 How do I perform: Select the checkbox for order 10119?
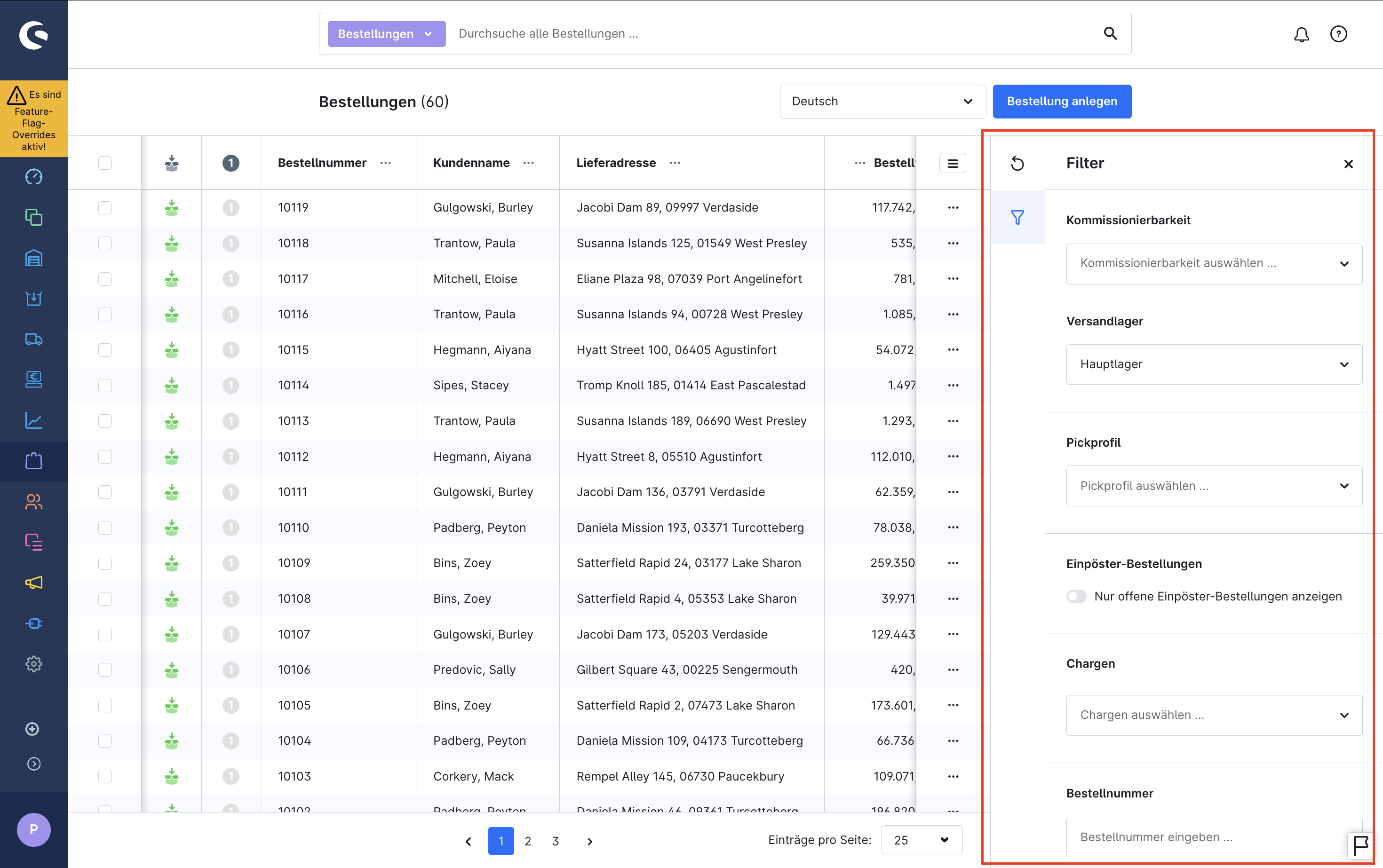click(105, 208)
